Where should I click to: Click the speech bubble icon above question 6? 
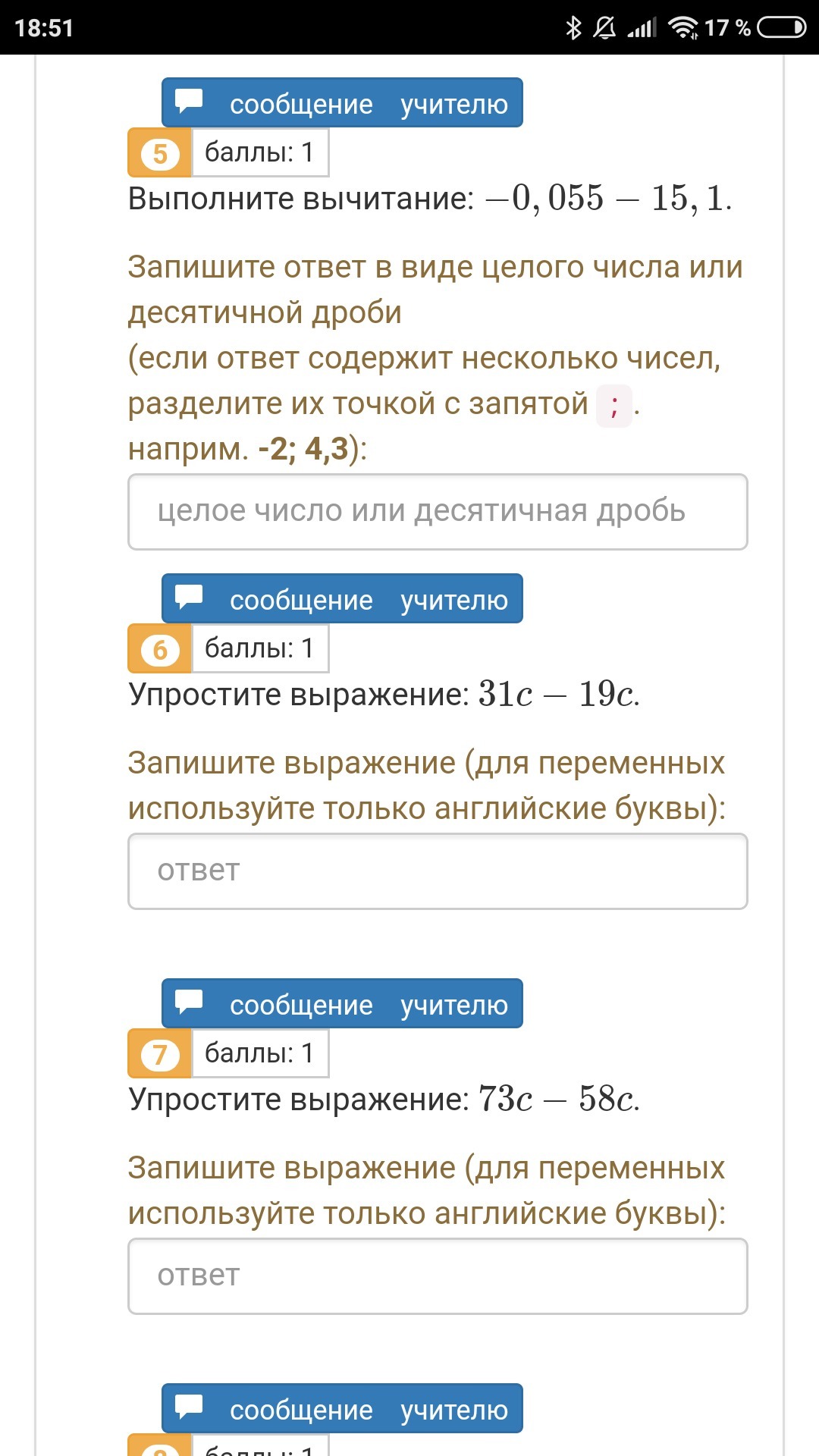[x=190, y=598]
